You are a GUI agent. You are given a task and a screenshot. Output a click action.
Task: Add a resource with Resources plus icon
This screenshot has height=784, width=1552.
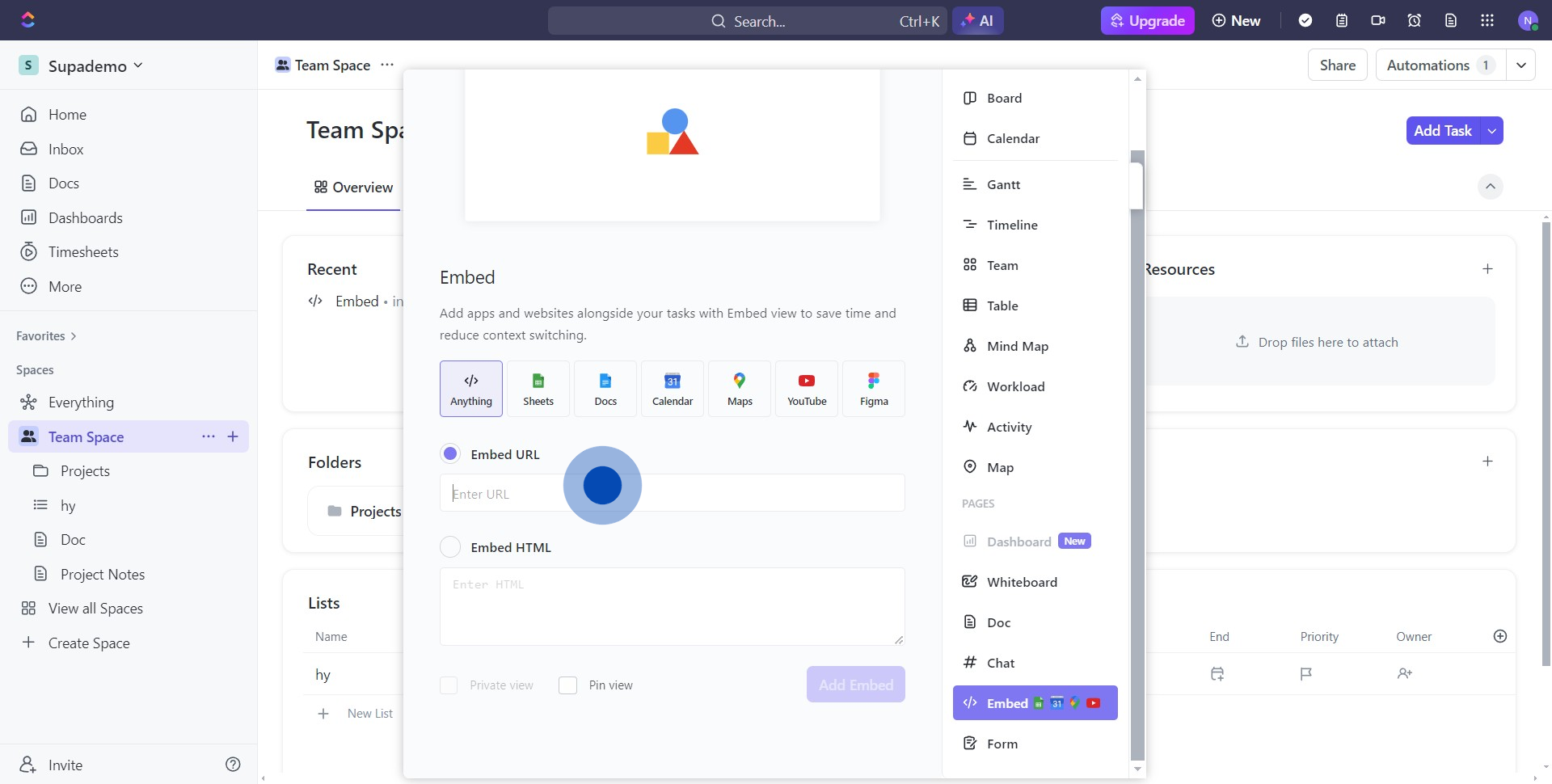pyautogui.click(x=1487, y=269)
